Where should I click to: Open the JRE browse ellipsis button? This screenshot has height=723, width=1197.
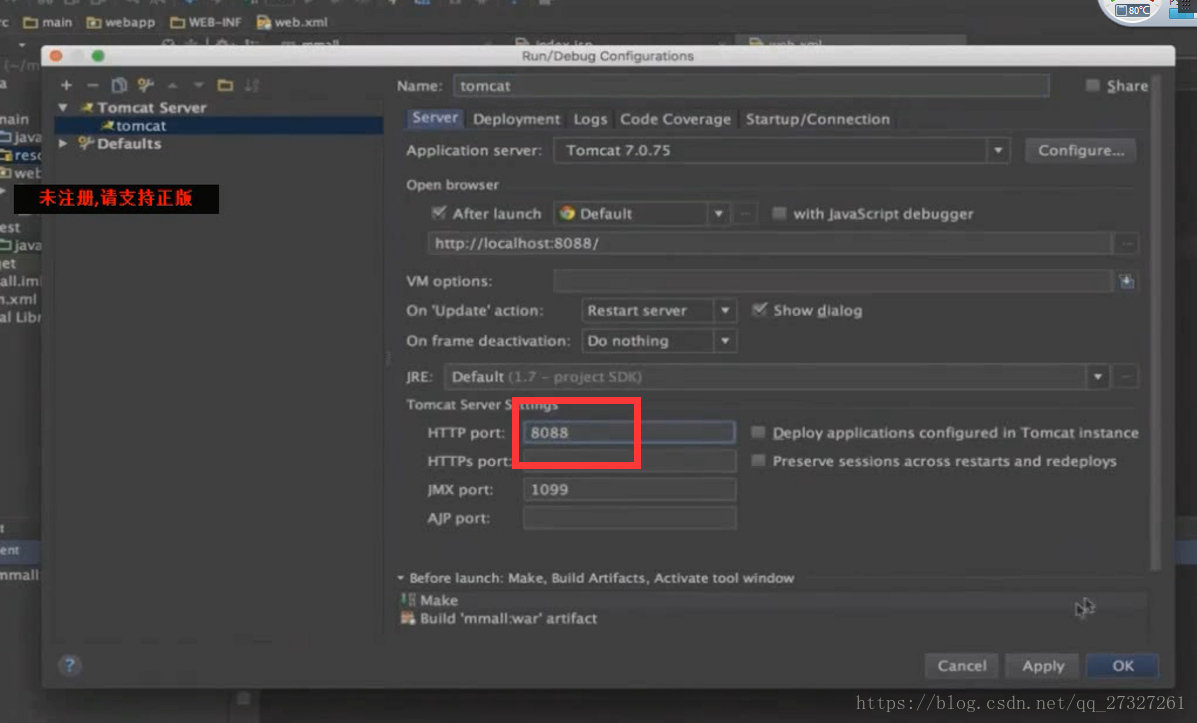pos(1126,376)
